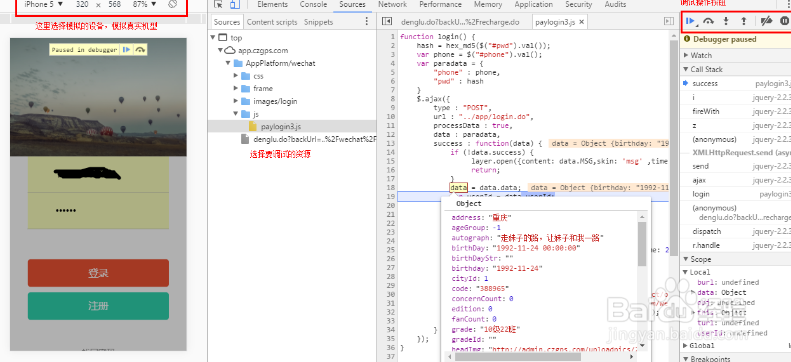Expand the Breakpoints section

(x=687, y=358)
